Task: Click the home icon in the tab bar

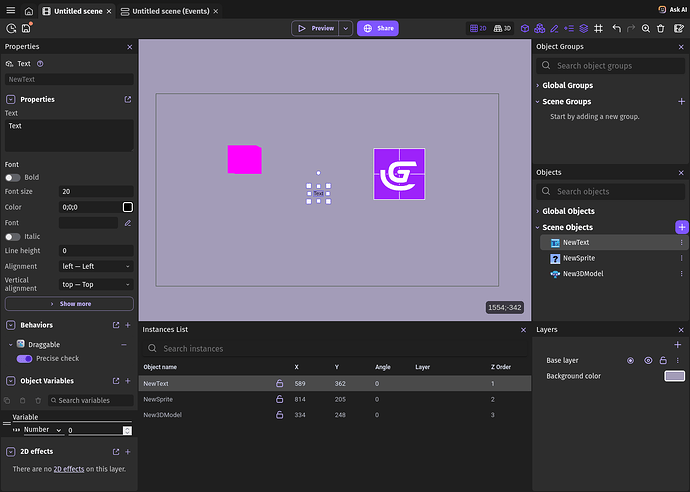Action: coord(28,10)
